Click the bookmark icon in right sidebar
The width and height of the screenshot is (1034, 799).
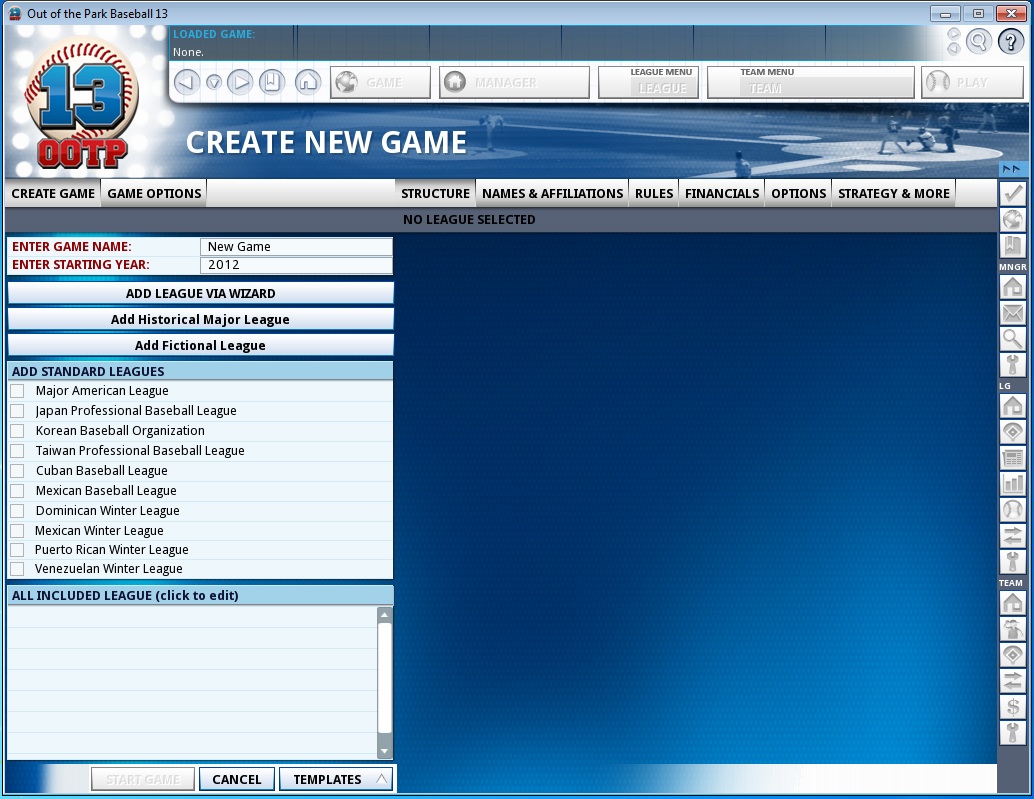1012,246
